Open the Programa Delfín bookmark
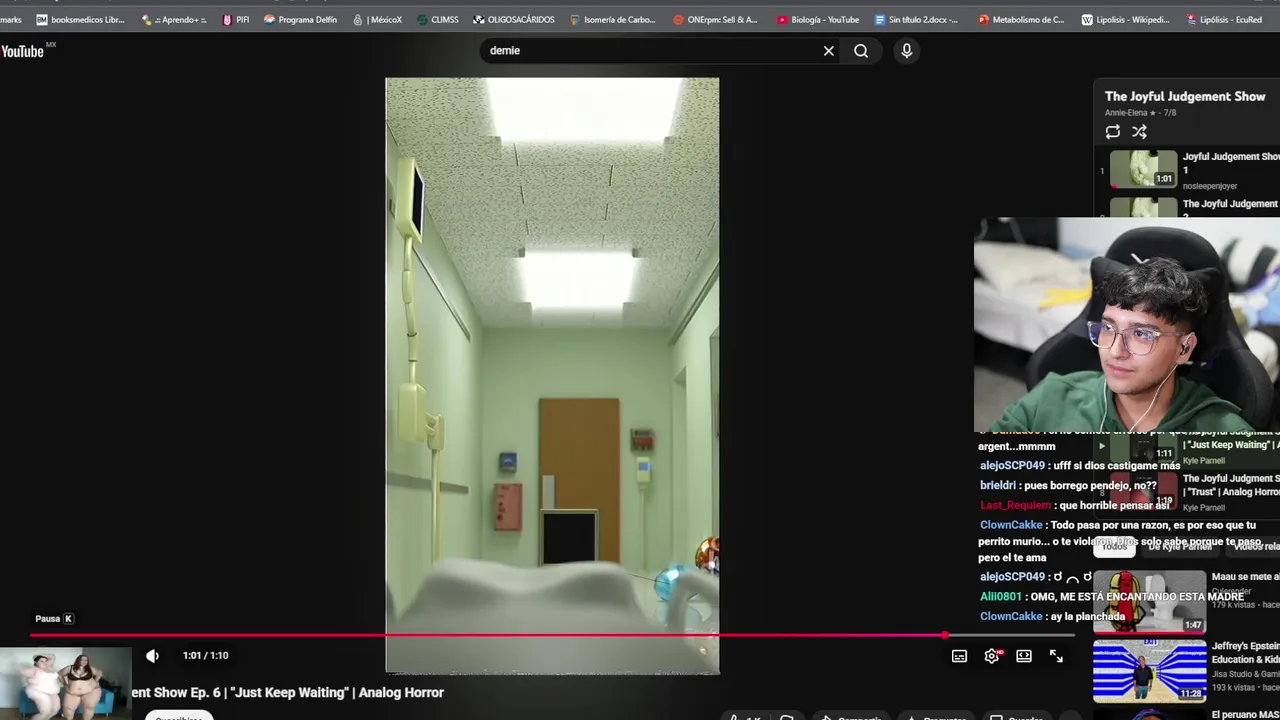This screenshot has height=720, width=1280. [x=300, y=19]
